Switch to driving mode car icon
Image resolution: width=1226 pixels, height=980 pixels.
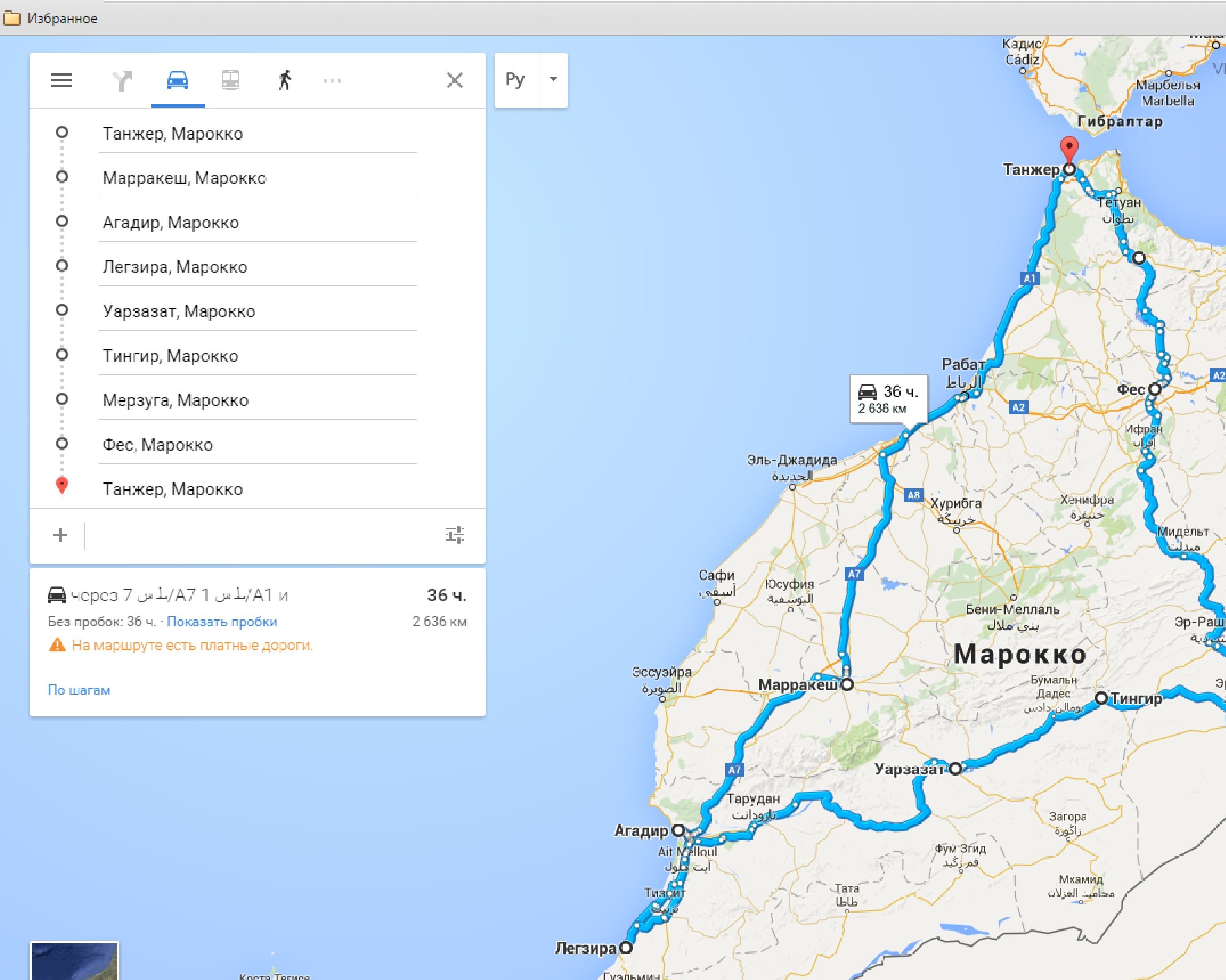[x=177, y=80]
